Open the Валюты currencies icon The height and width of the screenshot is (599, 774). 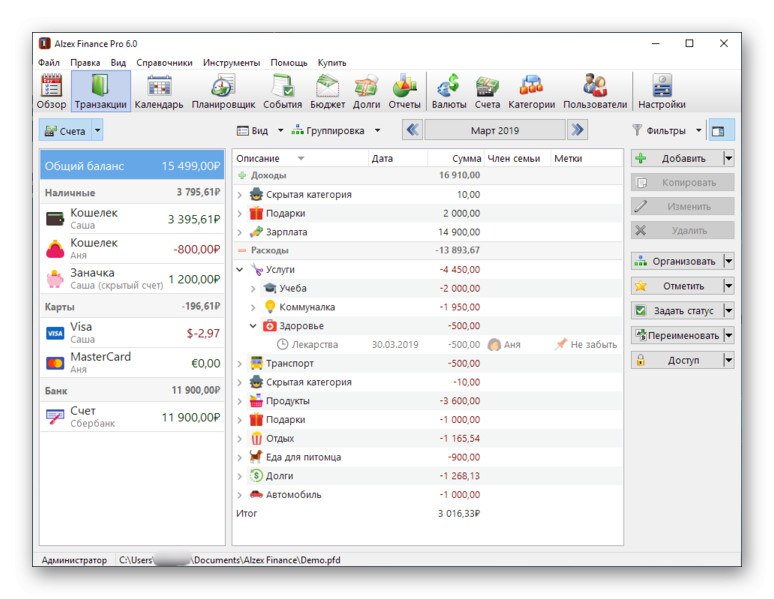point(449,91)
